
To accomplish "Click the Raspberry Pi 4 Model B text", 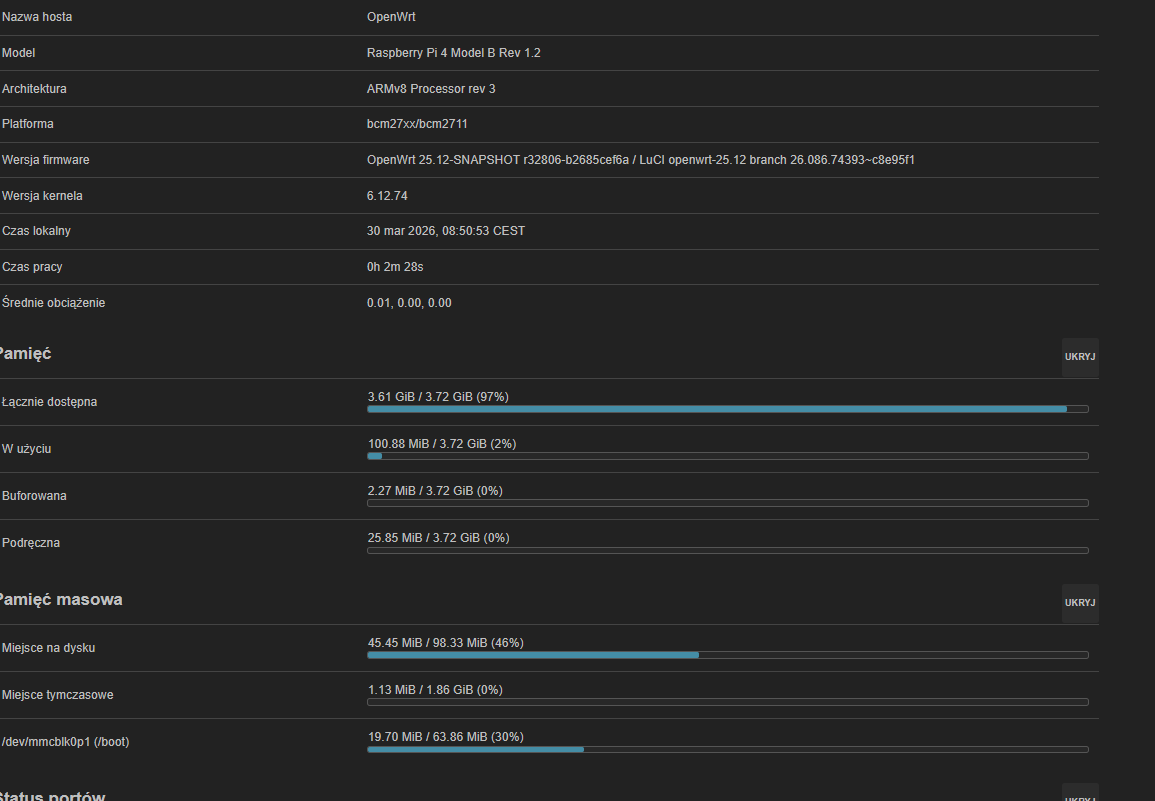I will pos(453,53).
